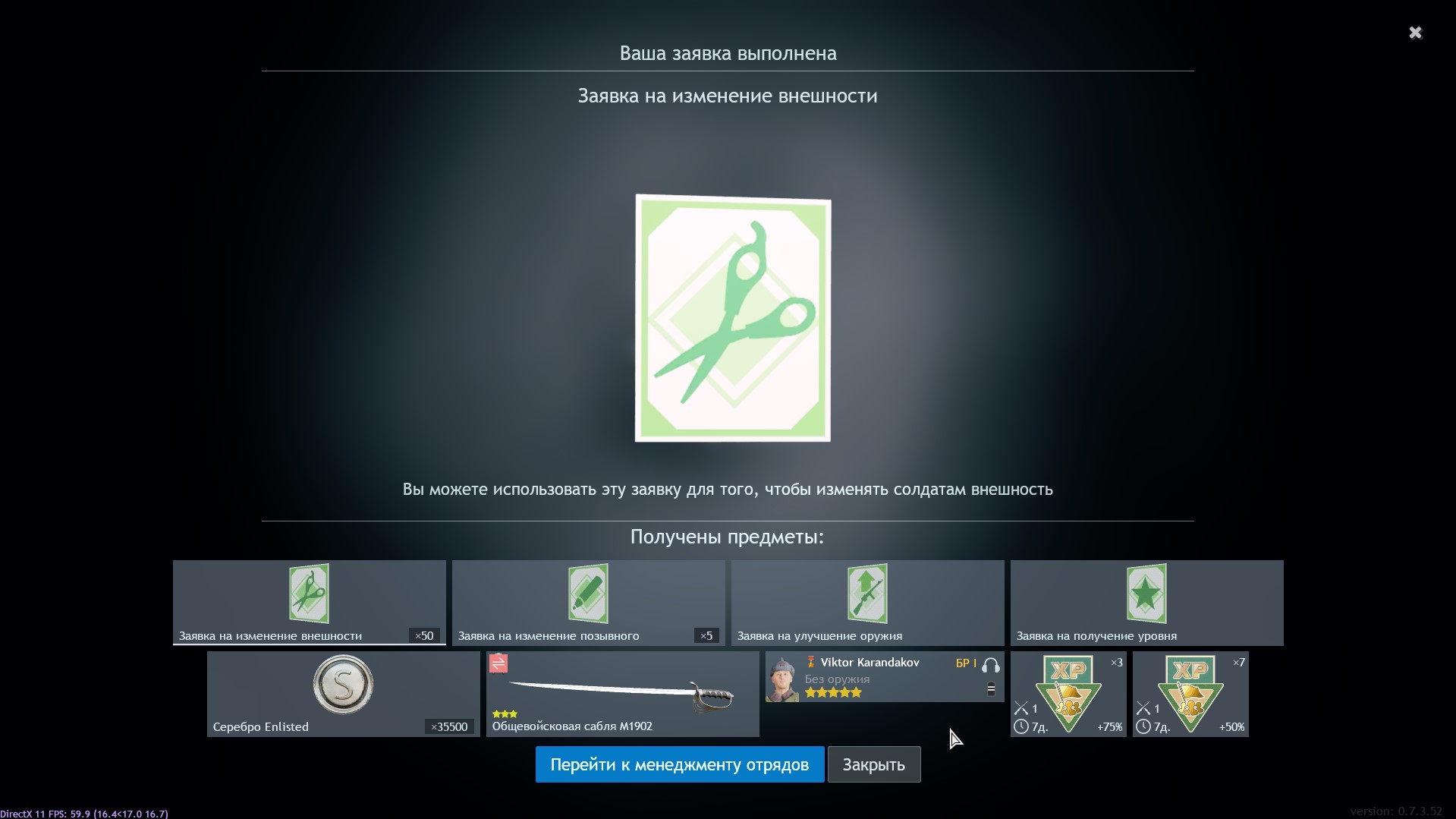Click the five-star rating on Viktor's card

(x=833, y=693)
